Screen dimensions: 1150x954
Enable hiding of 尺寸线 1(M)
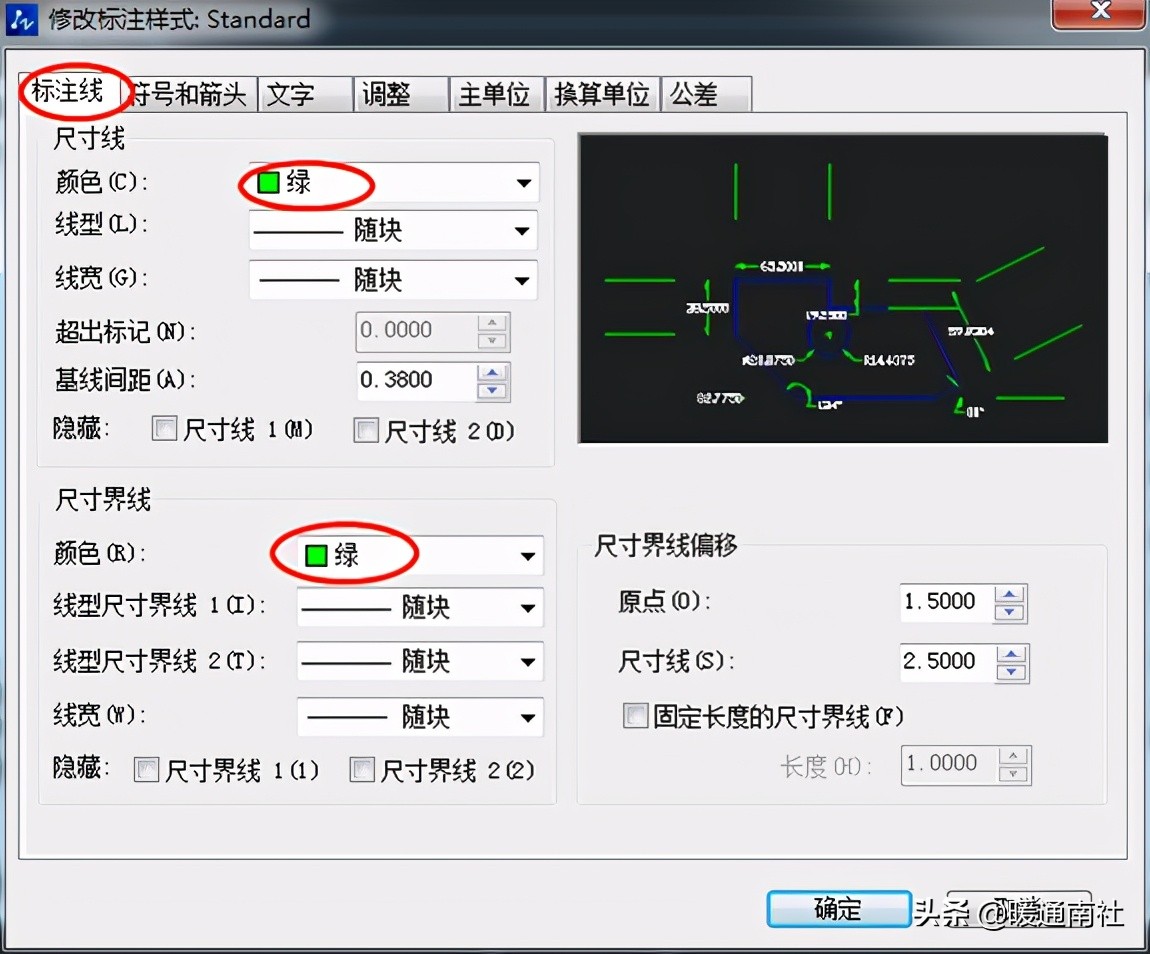[164, 429]
